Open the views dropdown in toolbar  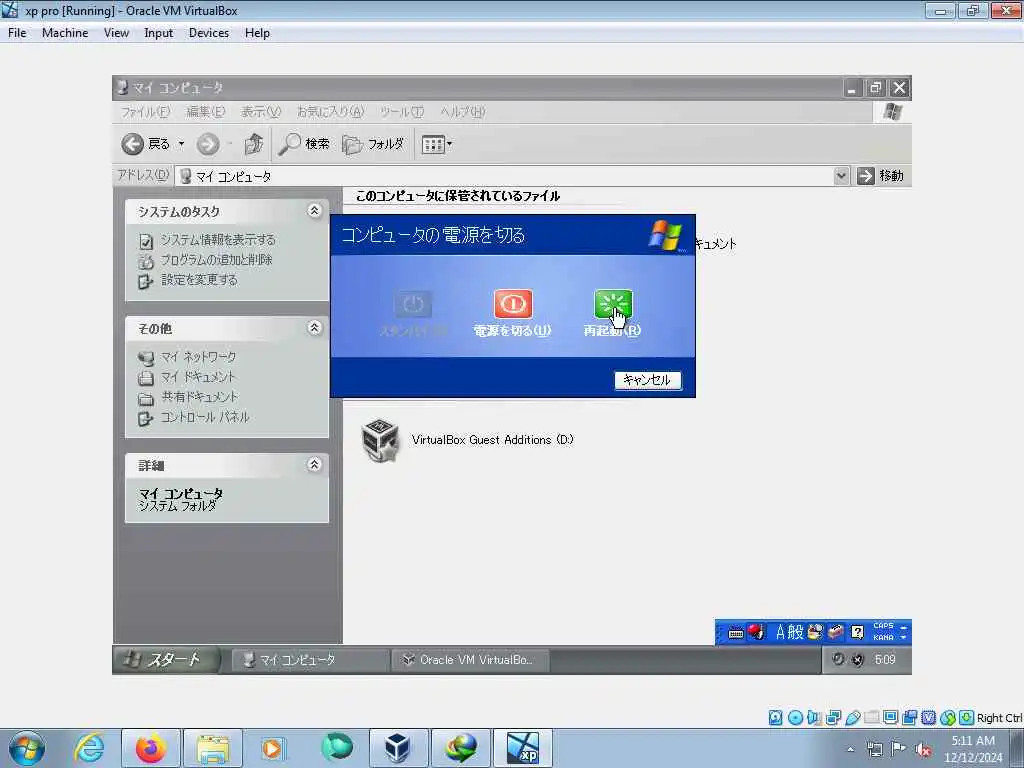tap(436, 144)
